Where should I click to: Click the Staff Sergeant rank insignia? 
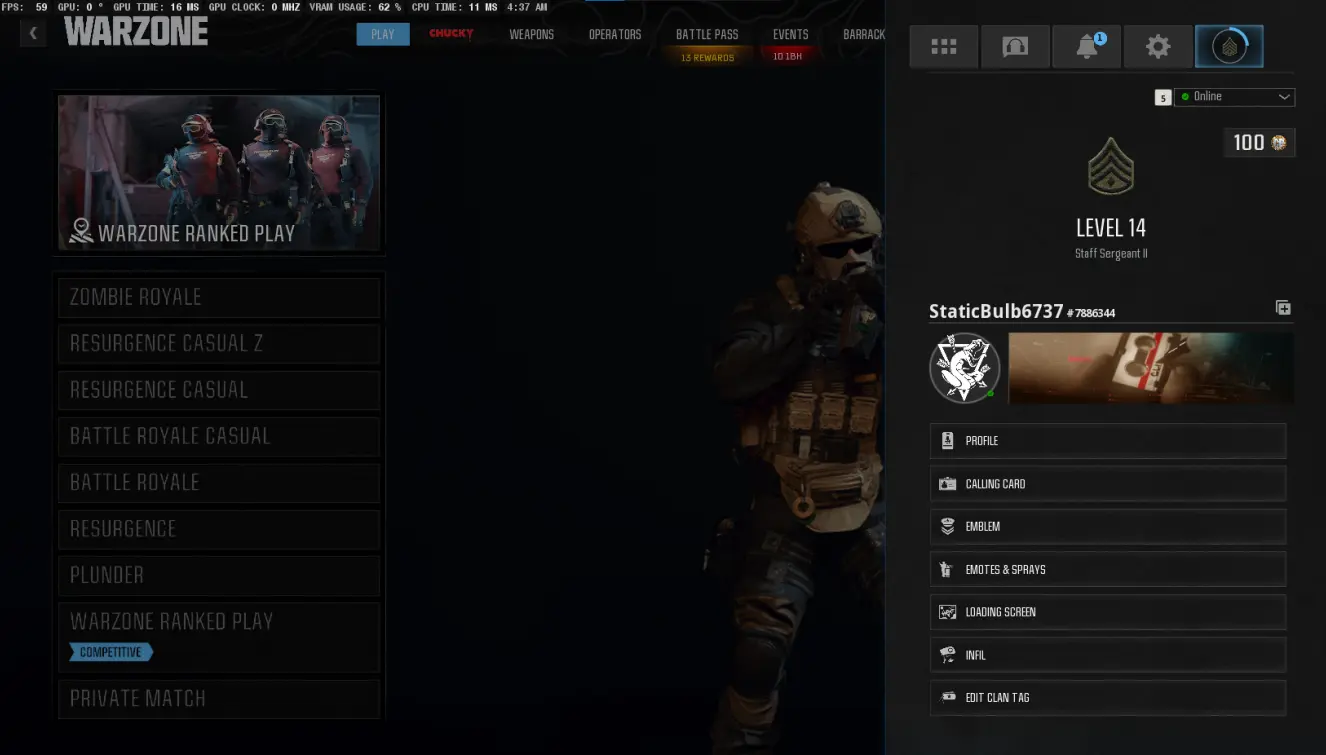pyautogui.click(x=1110, y=167)
